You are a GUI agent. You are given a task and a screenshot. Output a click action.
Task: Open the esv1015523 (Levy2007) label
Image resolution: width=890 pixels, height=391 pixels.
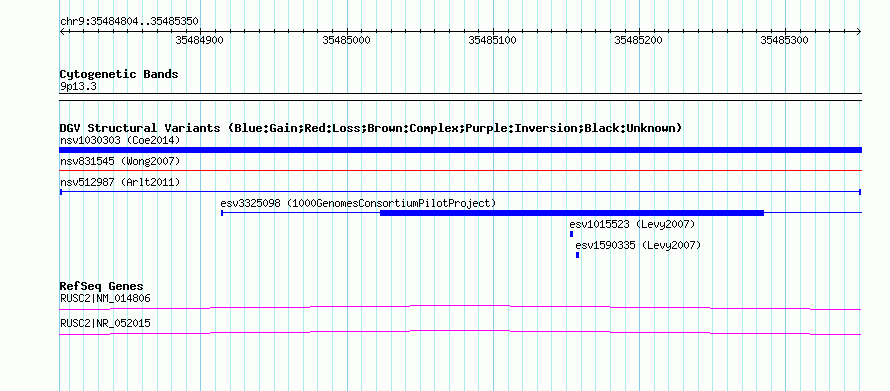632,224
